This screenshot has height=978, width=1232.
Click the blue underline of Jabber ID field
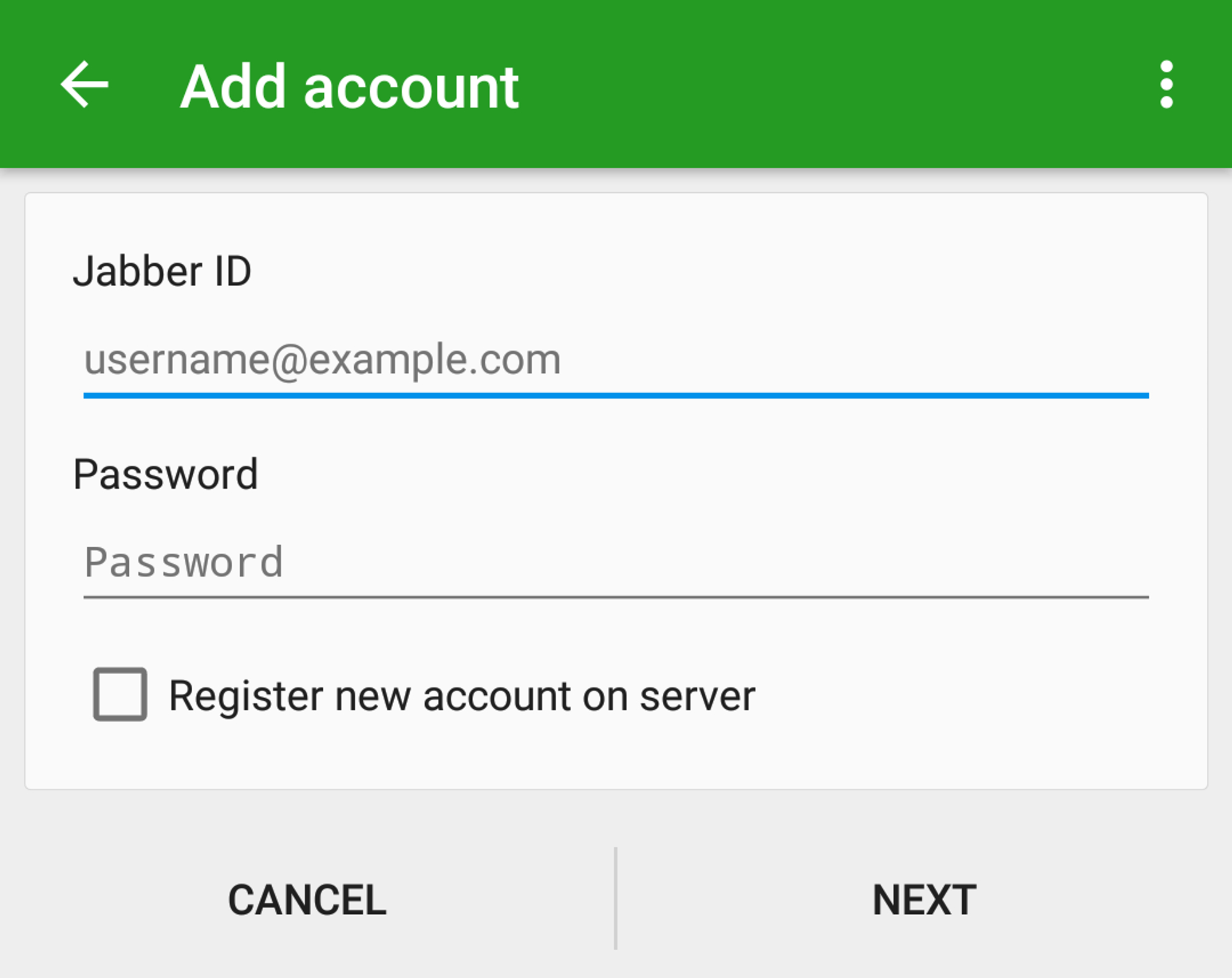click(616, 395)
